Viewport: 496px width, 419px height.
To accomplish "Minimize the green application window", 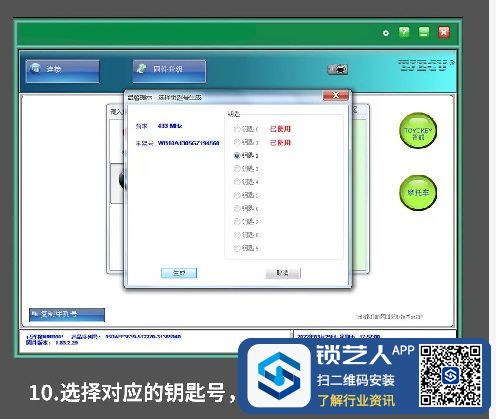I will [424, 32].
